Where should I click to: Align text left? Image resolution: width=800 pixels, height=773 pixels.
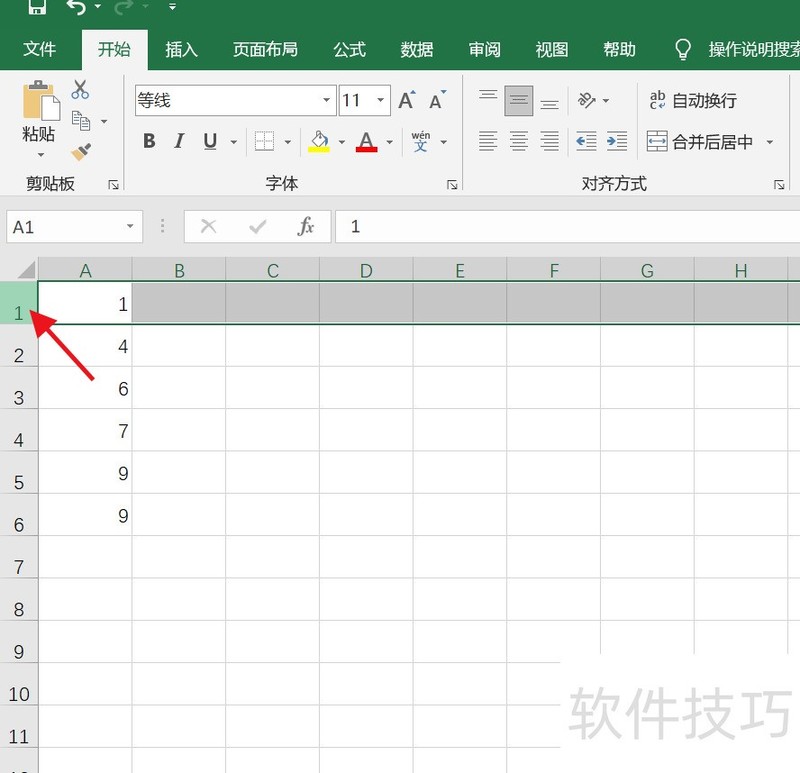(488, 141)
